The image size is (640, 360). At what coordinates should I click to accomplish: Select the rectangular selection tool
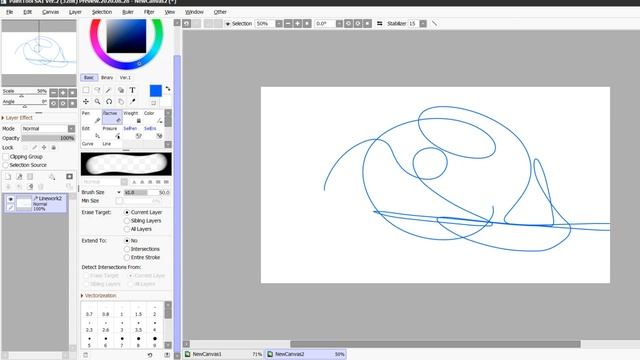[86, 90]
